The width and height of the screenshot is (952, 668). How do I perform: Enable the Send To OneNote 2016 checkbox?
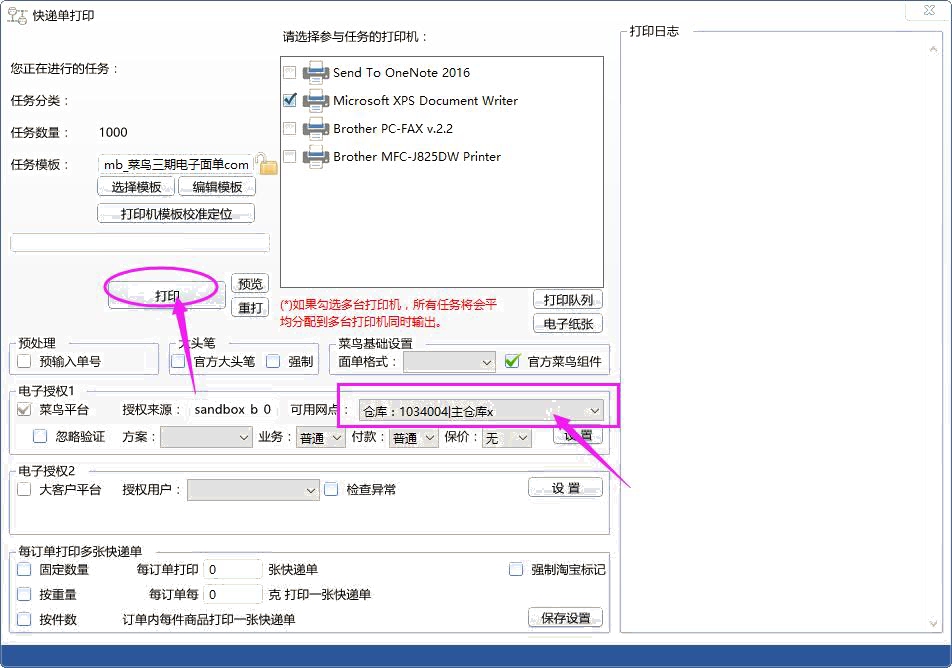pos(290,73)
